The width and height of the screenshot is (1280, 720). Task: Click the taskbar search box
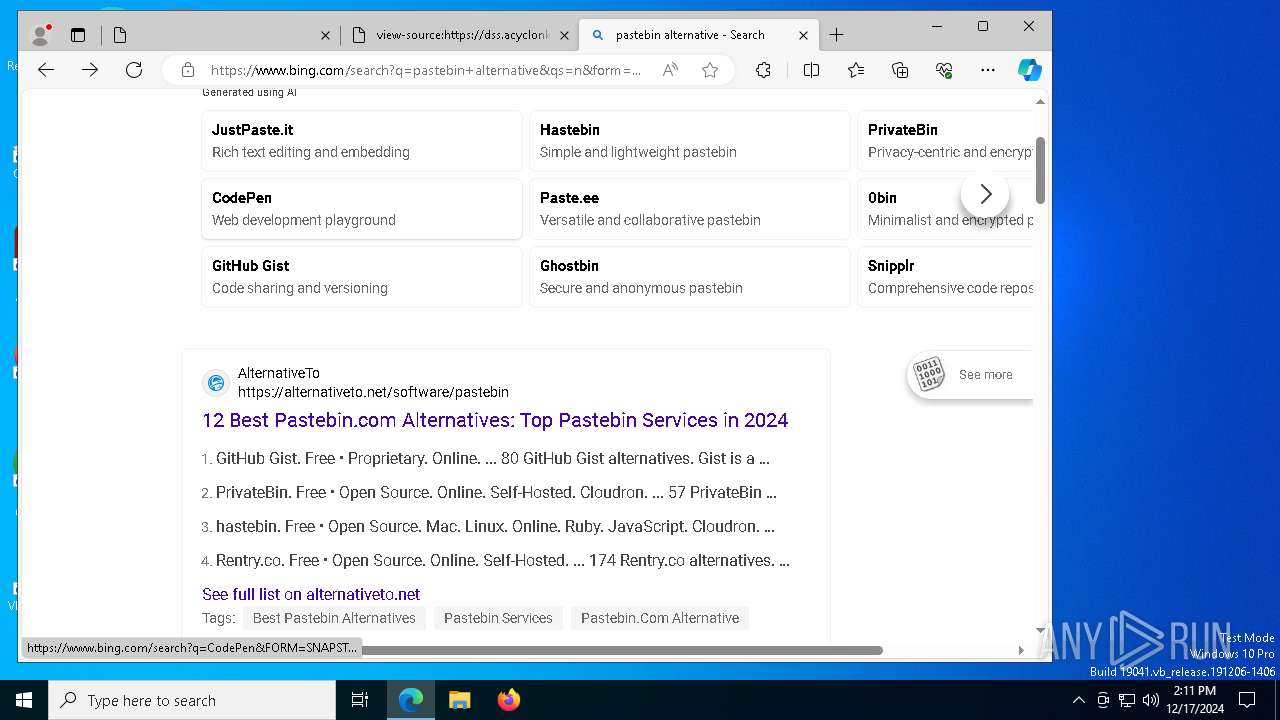click(x=192, y=700)
